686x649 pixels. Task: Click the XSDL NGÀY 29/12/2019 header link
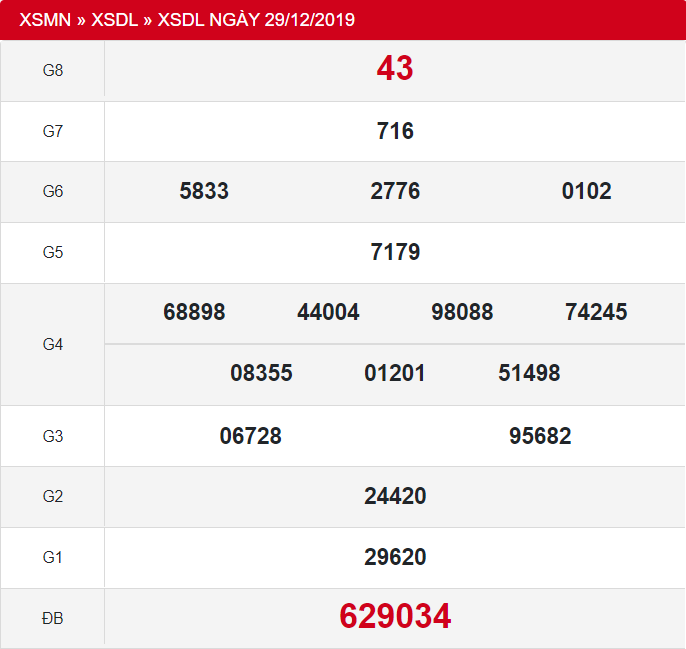[x=257, y=20]
